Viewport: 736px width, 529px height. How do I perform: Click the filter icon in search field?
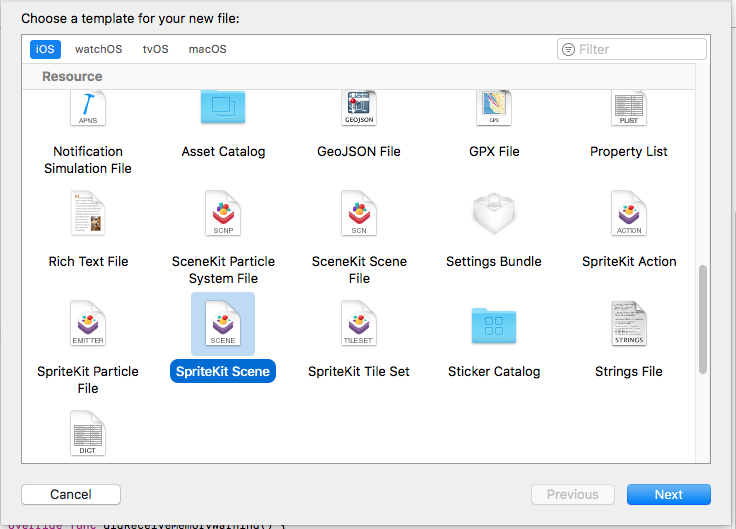coord(568,49)
